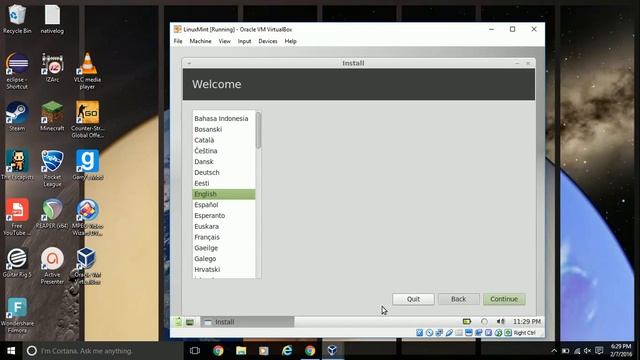Click the Back button
The width and height of the screenshot is (640, 360).
pos(458,299)
